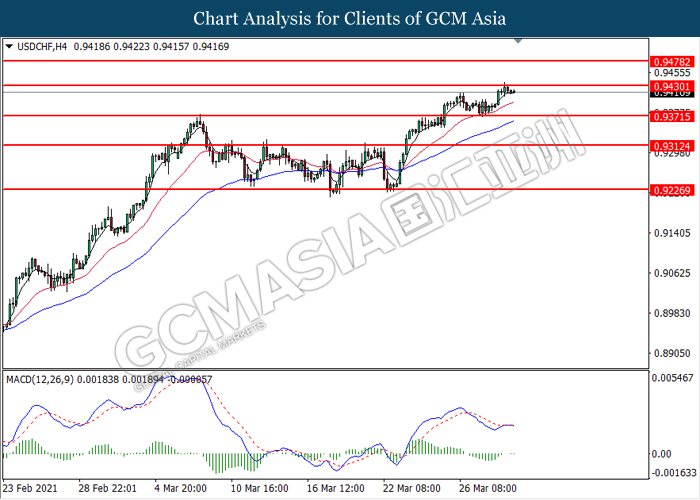700x500 pixels.
Task: Click the MACD zero level 0.00 label
Action: (x=662, y=454)
